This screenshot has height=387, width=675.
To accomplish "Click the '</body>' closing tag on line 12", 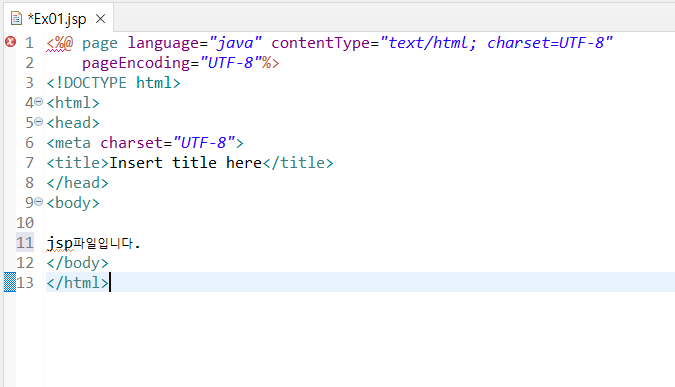I will [77, 263].
